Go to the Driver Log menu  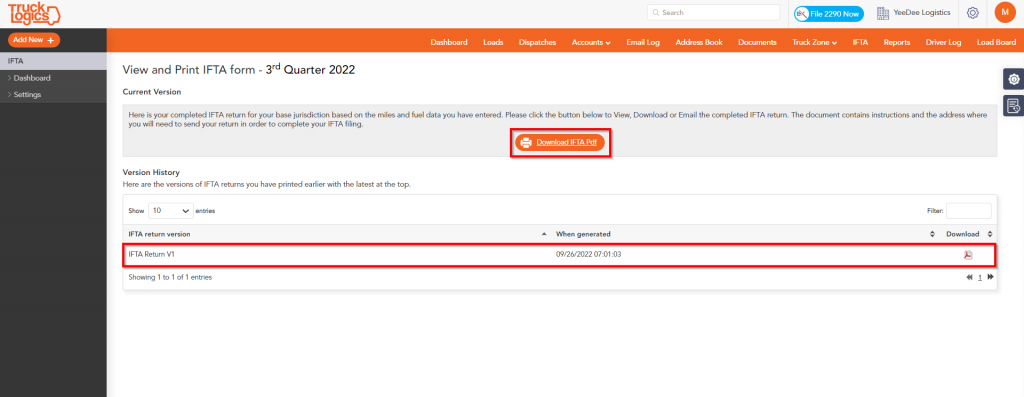[x=943, y=42]
